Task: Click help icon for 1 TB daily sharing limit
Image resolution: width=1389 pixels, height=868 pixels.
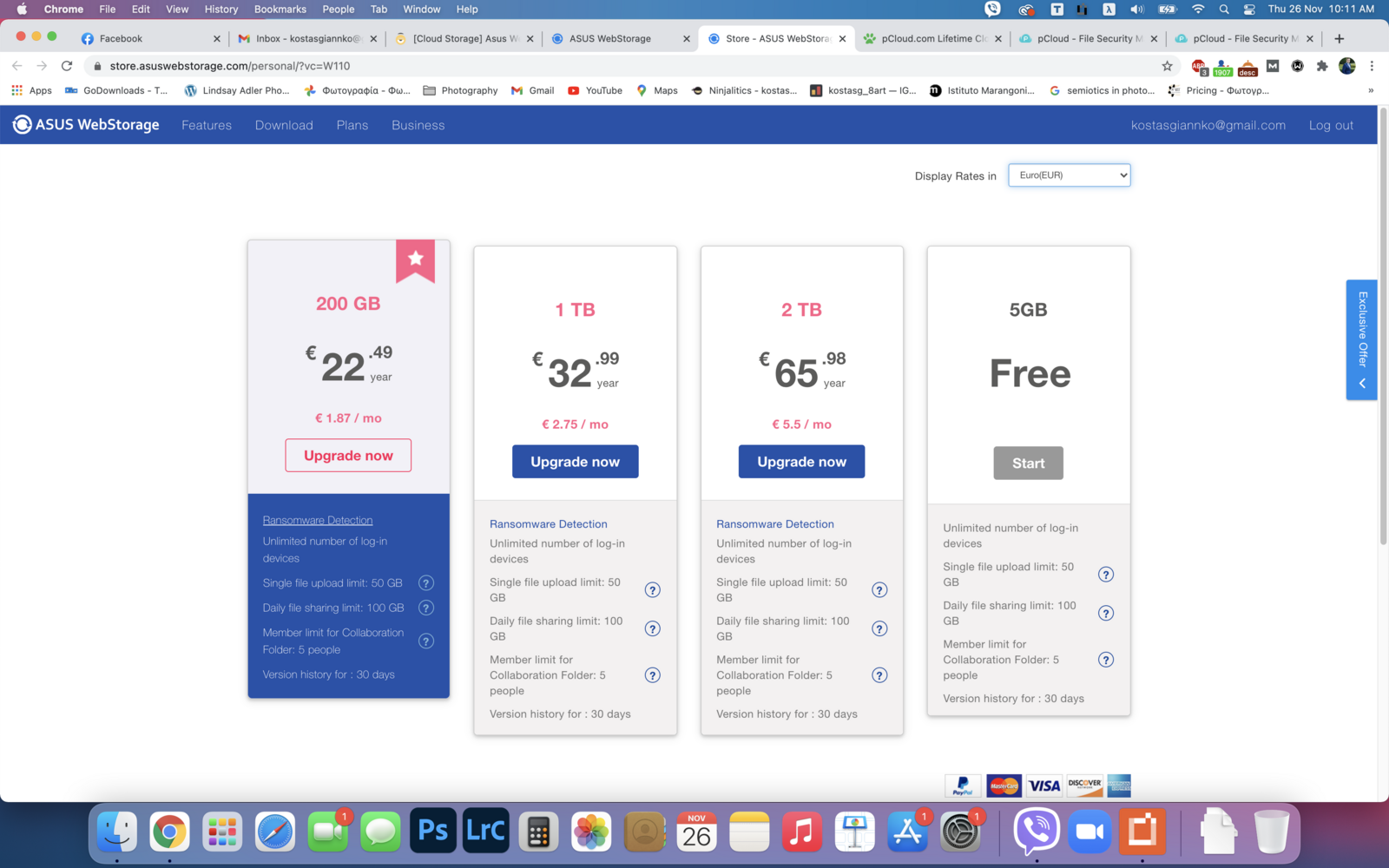Action: click(653, 628)
